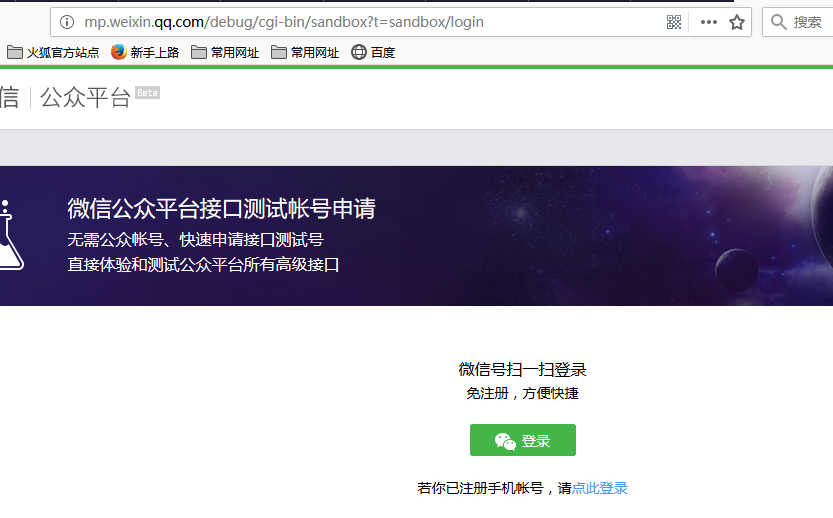This screenshot has height=518, width=833.
Task: Open the QR code icon in address bar
Action: 674,22
